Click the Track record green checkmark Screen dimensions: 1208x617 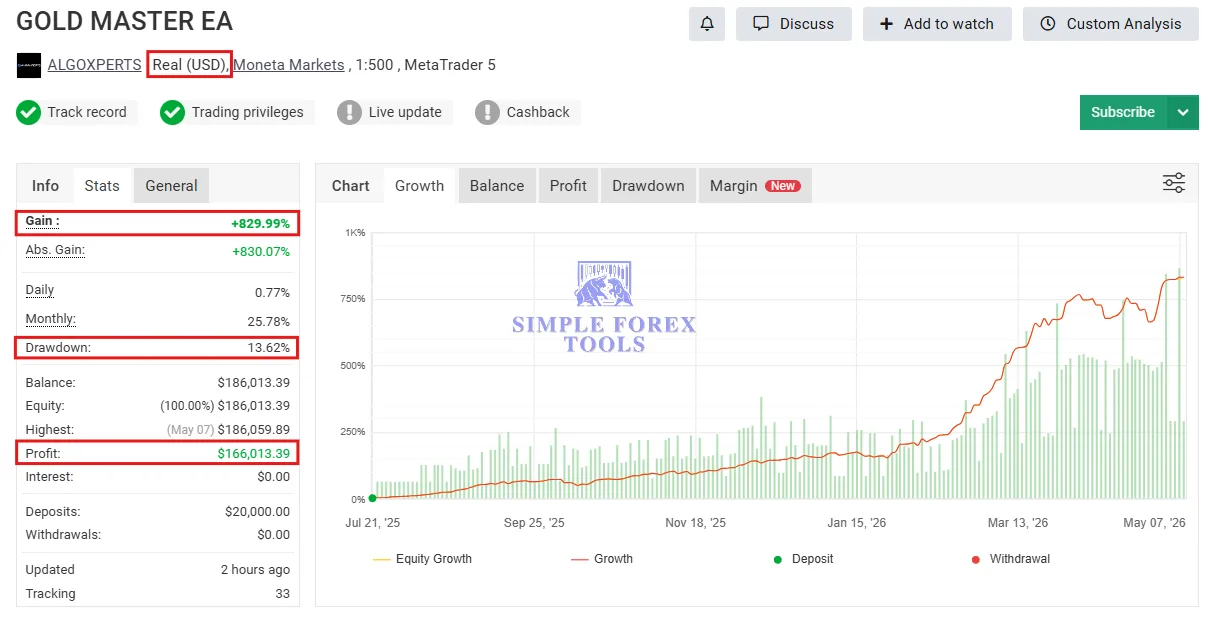coord(28,112)
